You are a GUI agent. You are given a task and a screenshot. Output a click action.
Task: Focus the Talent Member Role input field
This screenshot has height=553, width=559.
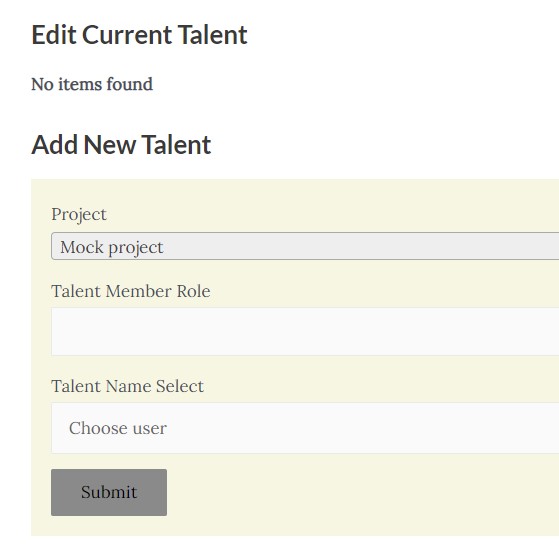coord(305,332)
